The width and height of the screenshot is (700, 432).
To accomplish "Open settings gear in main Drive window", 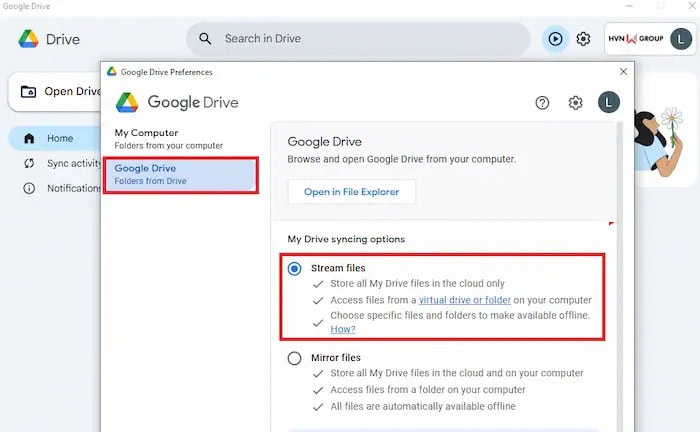I will (583, 39).
